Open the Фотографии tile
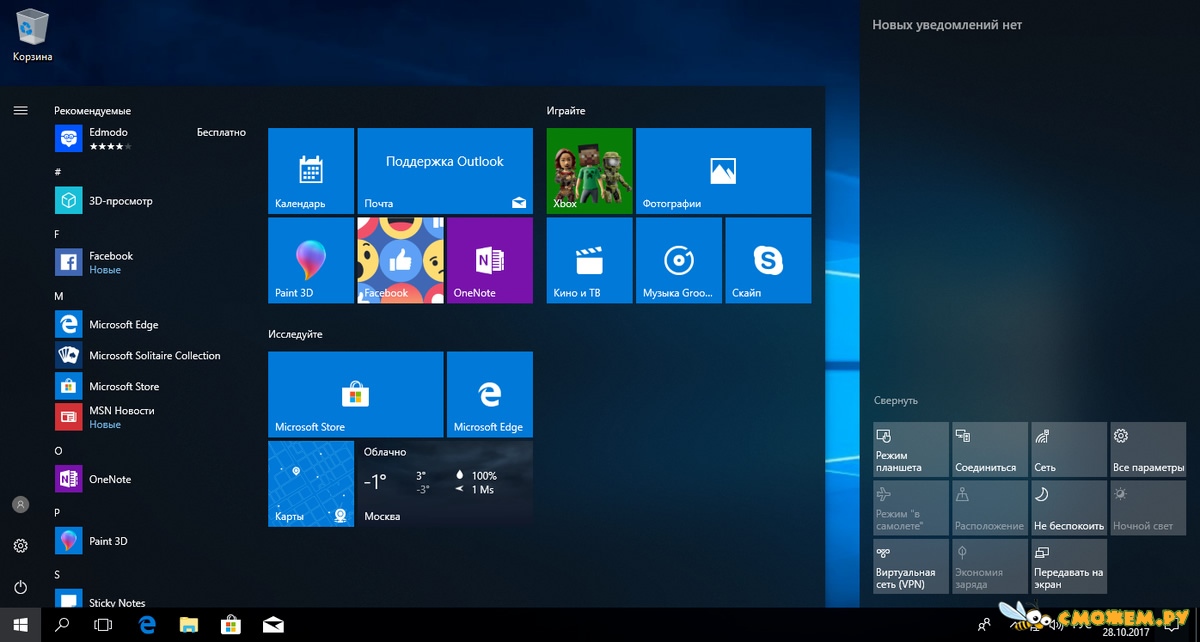This screenshot has width=1200, height=642. click(724, 170)
